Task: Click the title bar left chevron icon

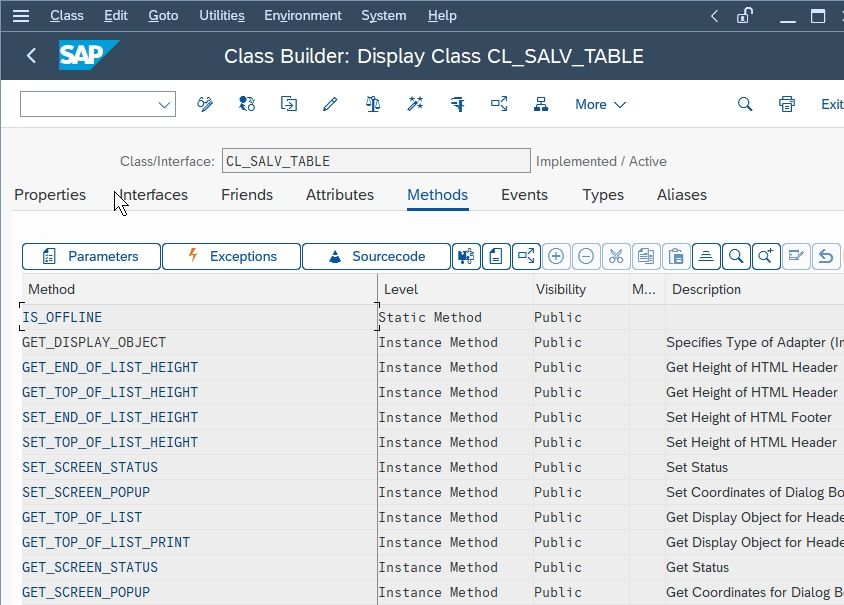Action: pos(714,16)
